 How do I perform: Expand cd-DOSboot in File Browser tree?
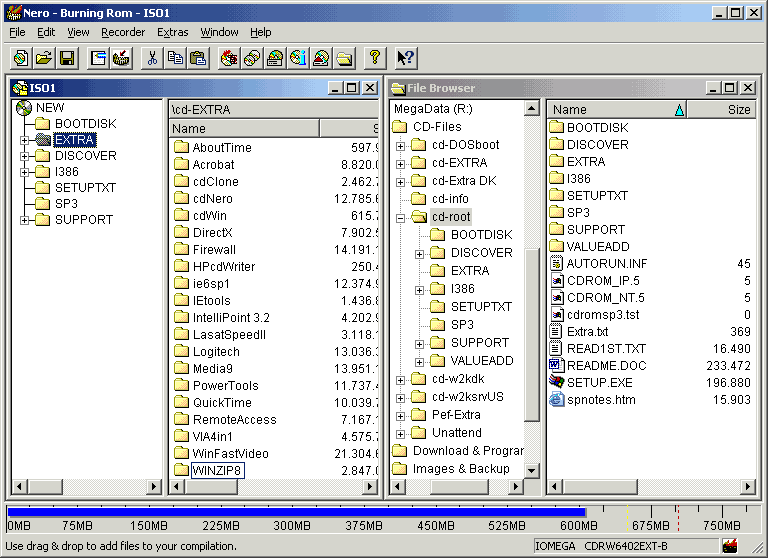point(400,146)
